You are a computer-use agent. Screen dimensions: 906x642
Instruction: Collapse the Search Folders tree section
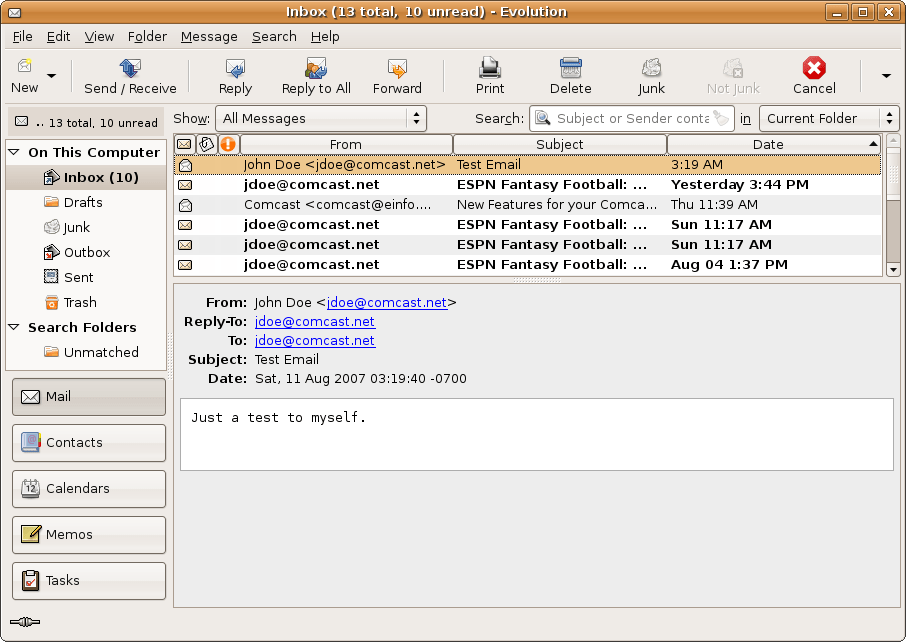point(12,327)
